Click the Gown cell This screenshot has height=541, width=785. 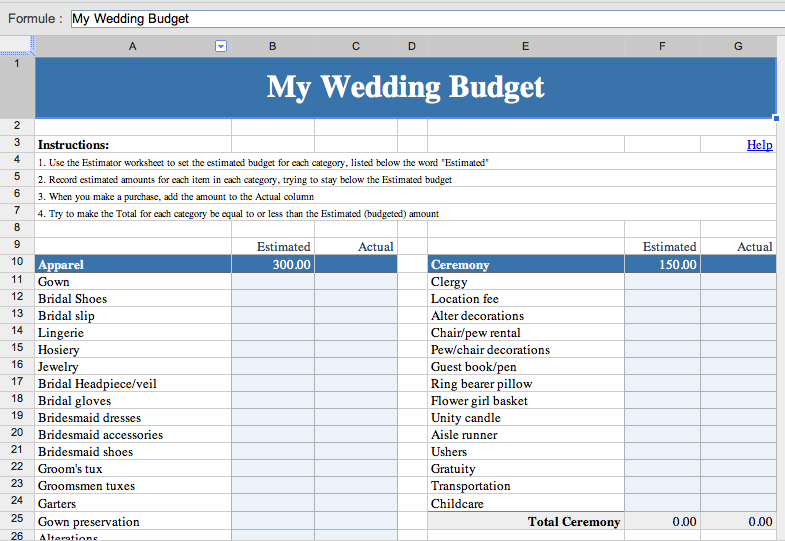pos(133,282)
